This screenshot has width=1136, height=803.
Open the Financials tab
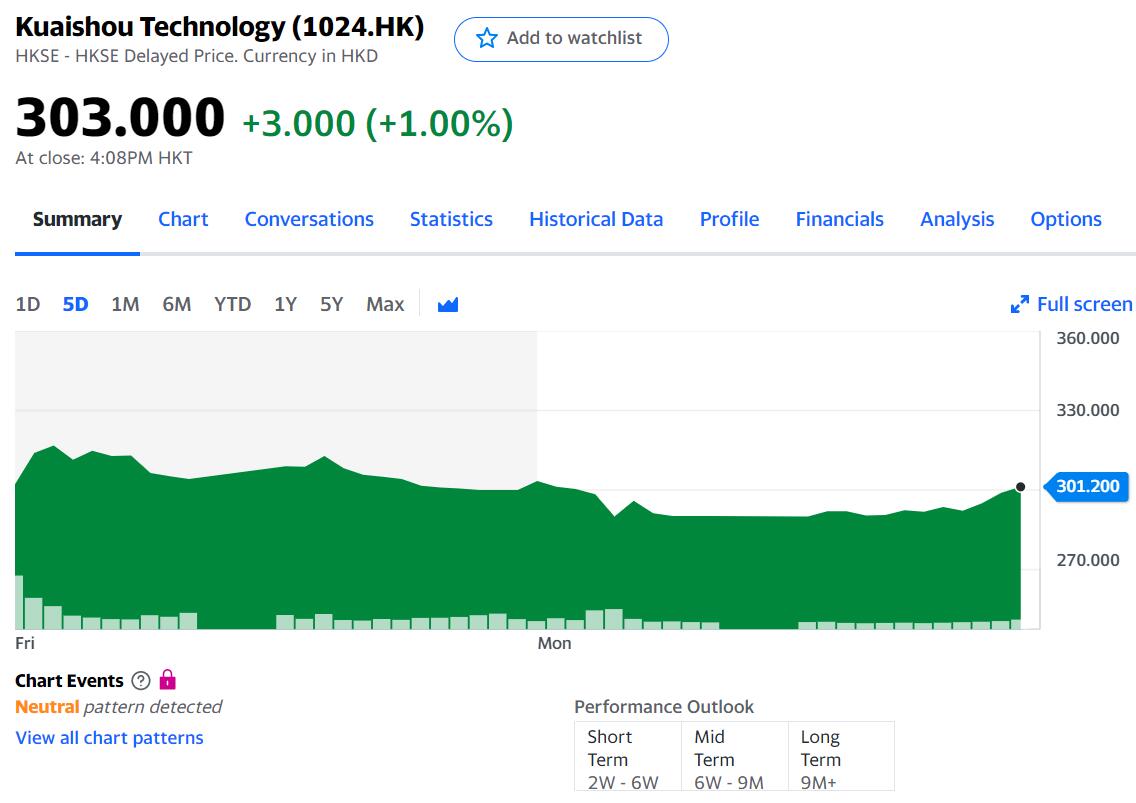point(839,219)
